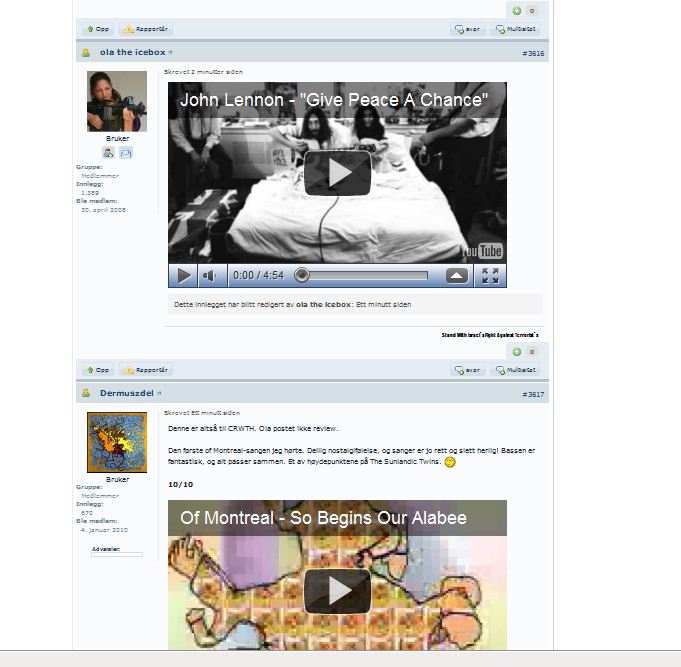Reply with svar button above Dermuszdel's post

coord(467,370)
